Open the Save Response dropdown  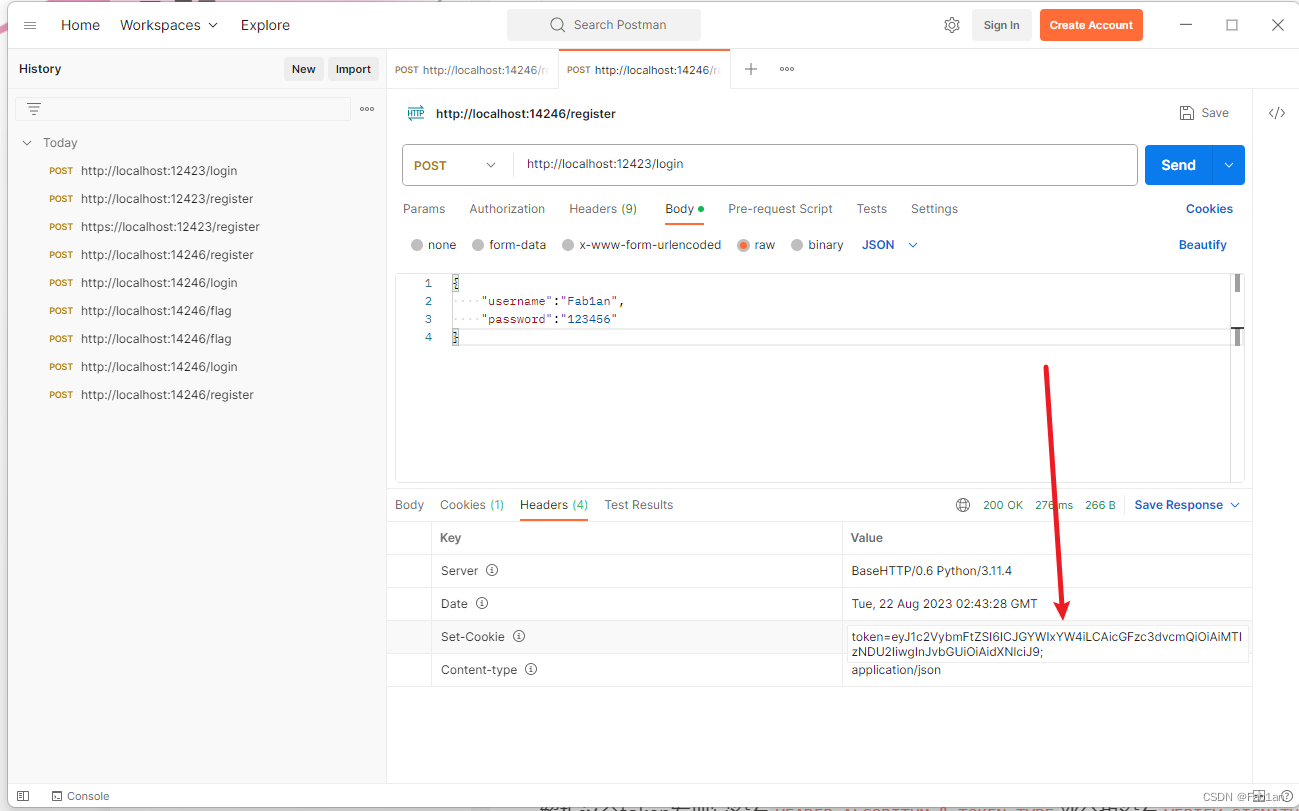point(1187,505)
